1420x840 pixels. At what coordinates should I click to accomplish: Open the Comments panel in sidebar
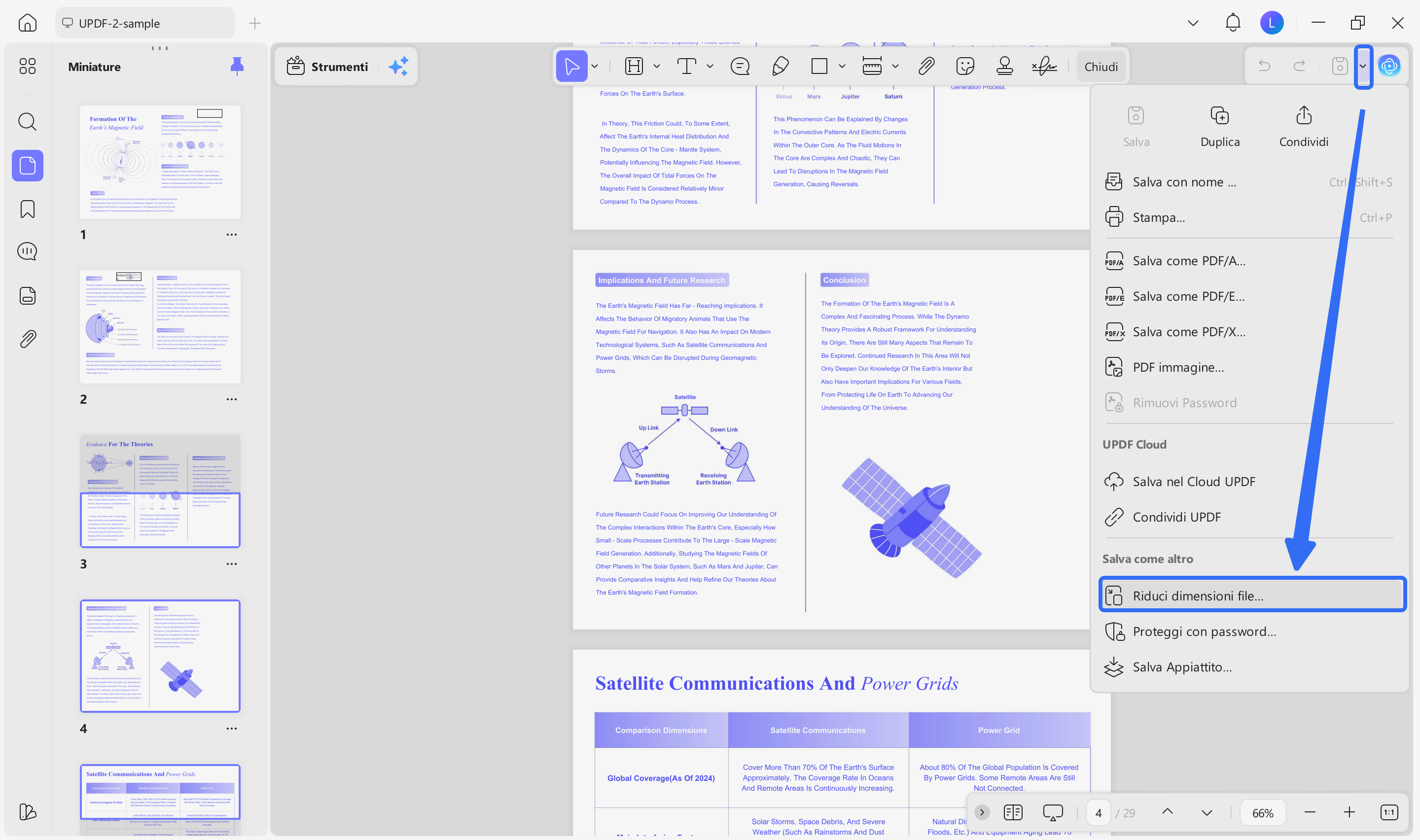(x=27, y=251)
